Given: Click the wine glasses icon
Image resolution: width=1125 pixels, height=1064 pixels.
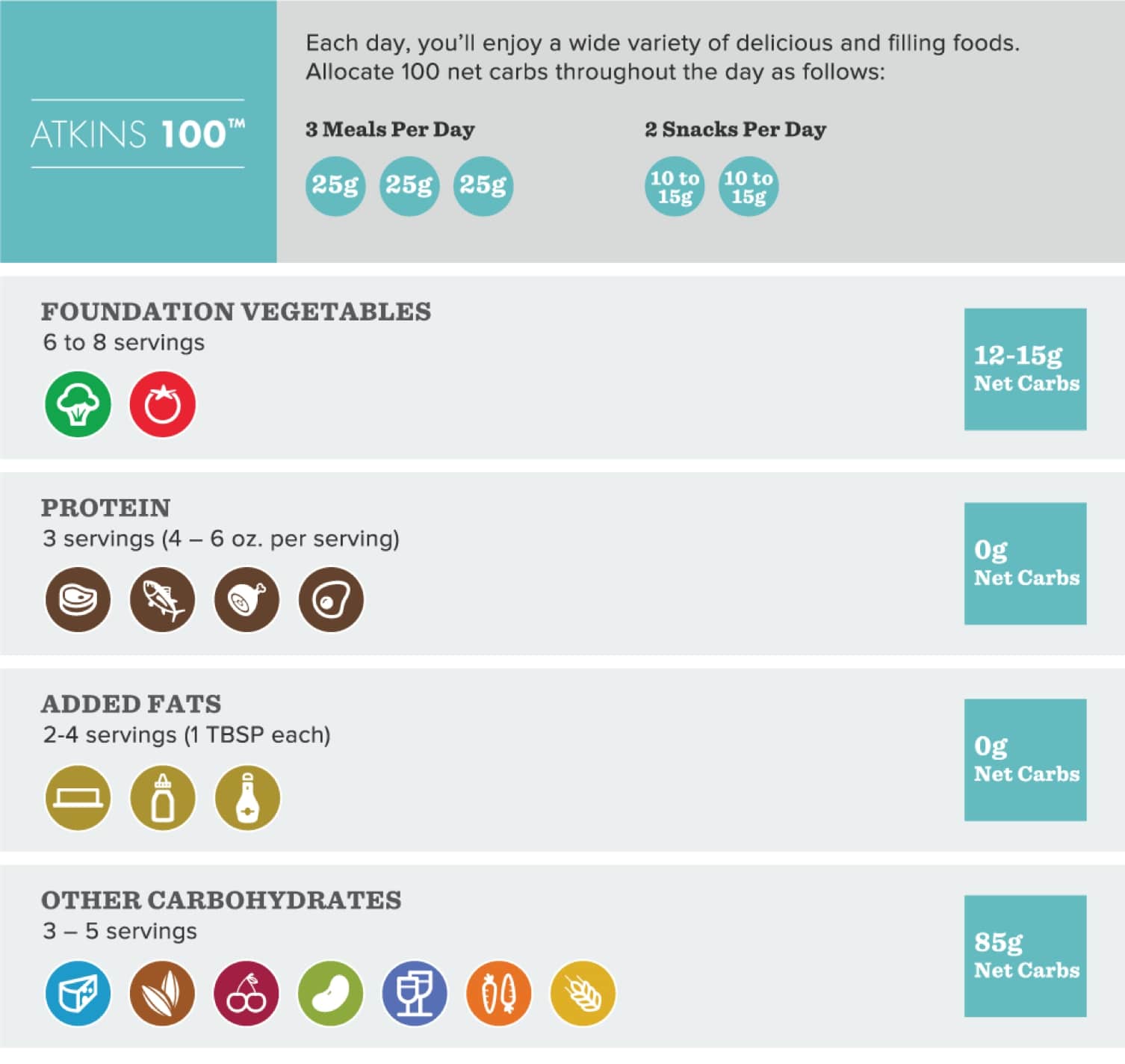Looking at the screenshot, I should point(415,994).
